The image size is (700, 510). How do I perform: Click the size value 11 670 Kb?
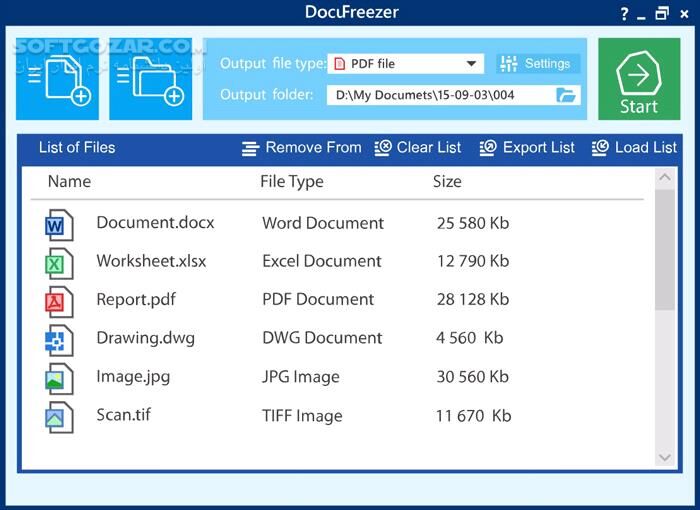click(x=473, y=416)
